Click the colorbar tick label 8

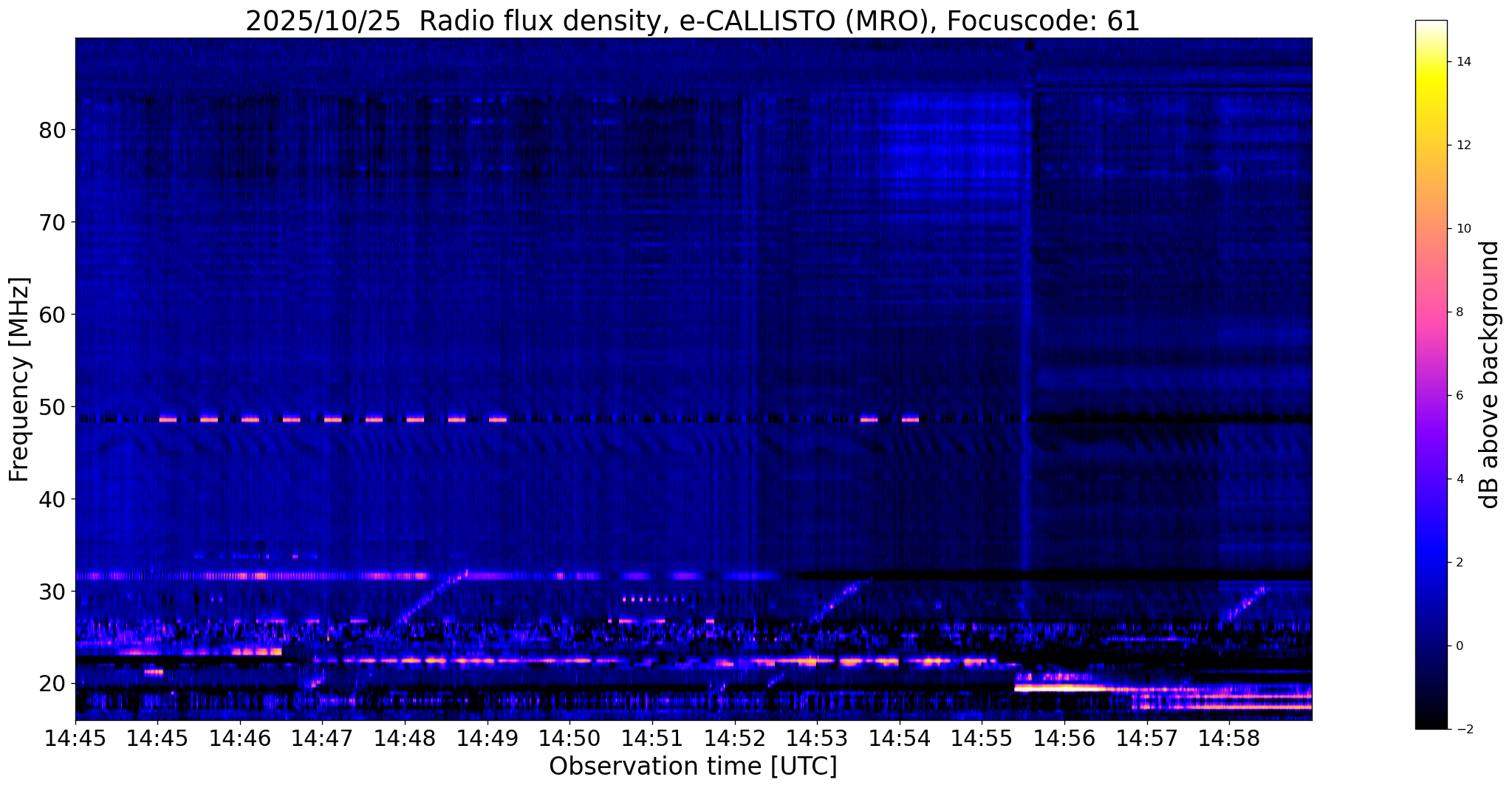coord(1459,312)
